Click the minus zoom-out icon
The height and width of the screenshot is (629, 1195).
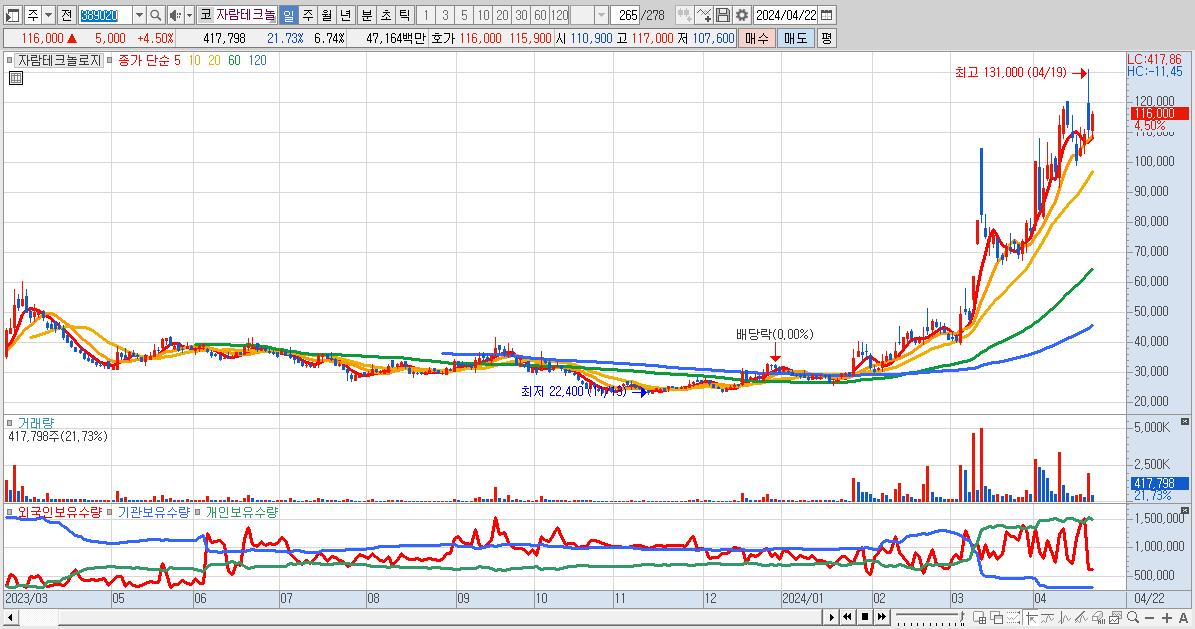coord(1150,617)
